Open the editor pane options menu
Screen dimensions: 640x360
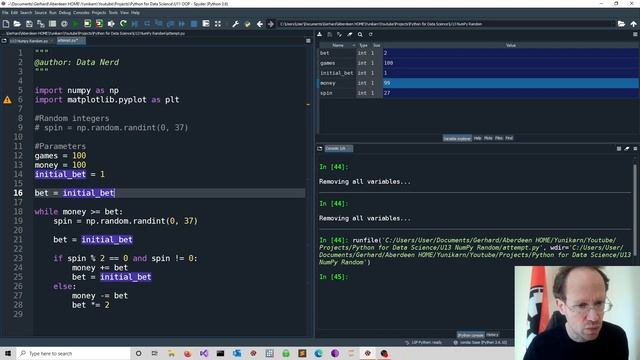[308, 41]
